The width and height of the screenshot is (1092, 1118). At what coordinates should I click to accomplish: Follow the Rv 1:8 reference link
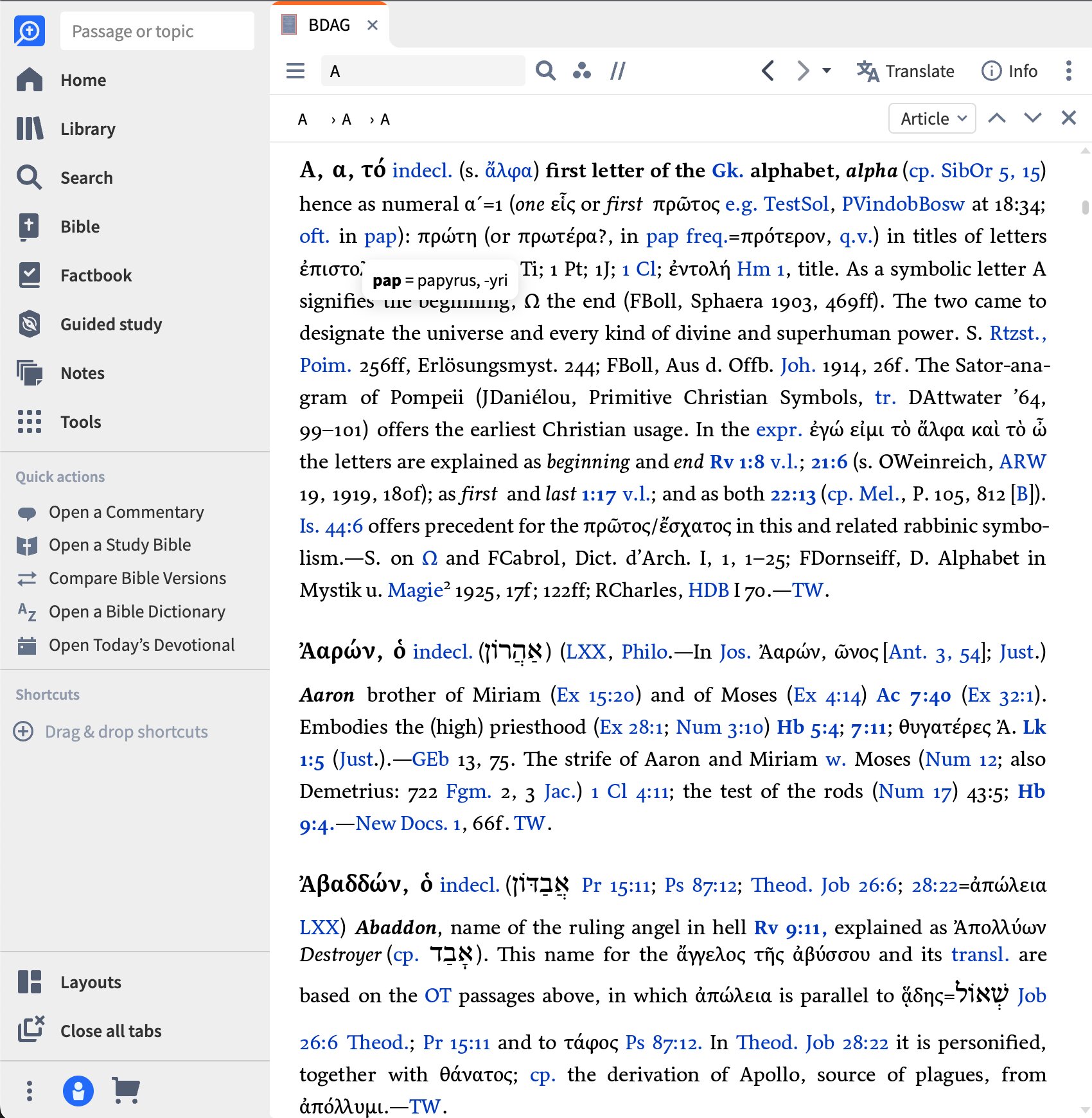tap(737, 461)
